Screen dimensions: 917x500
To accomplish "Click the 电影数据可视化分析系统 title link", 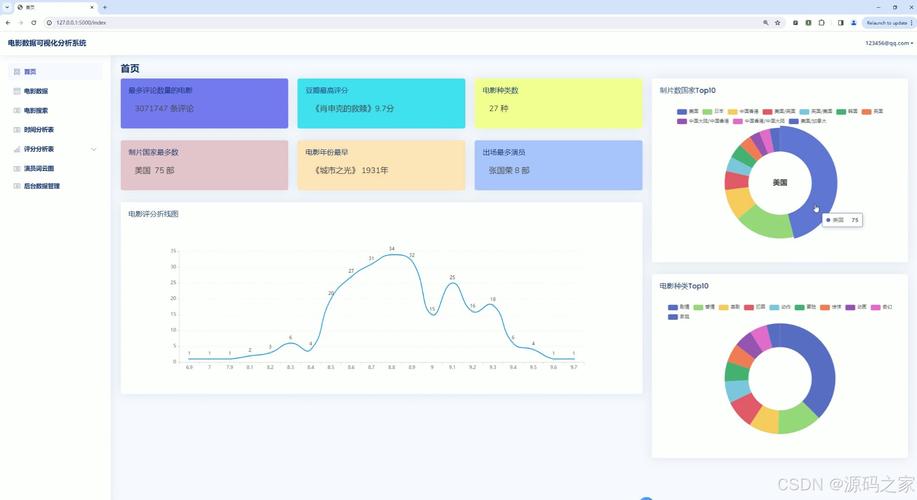I will click(47, 43).
